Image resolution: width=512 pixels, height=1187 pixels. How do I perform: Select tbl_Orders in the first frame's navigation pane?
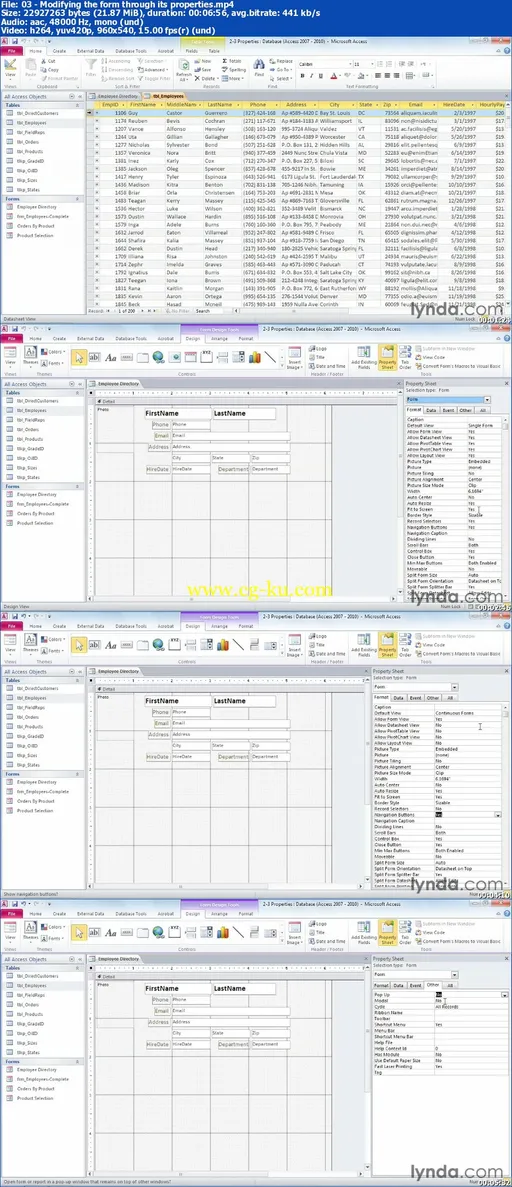click(27, 142)
